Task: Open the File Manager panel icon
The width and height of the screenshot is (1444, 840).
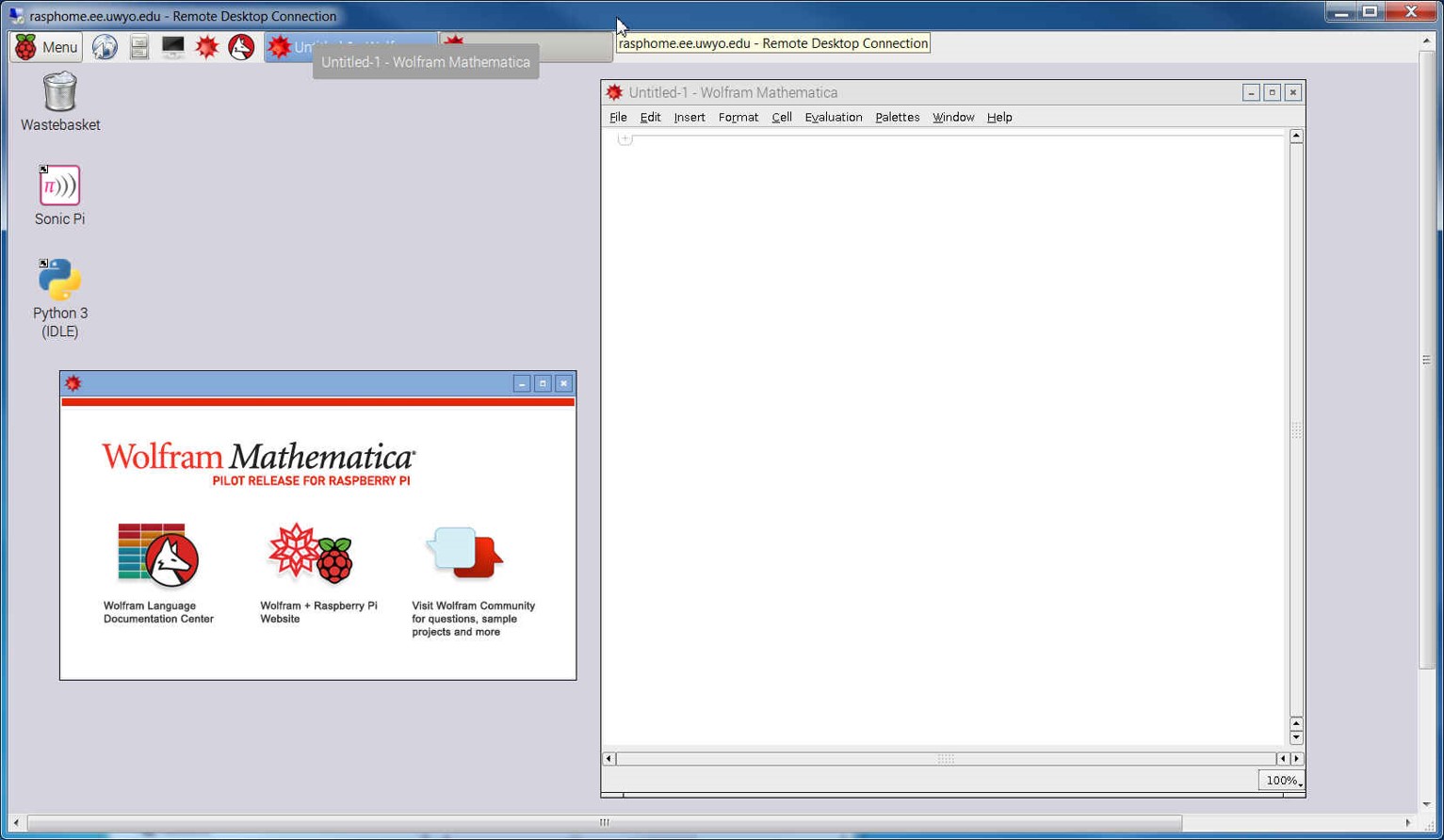Action: point(139,47)
